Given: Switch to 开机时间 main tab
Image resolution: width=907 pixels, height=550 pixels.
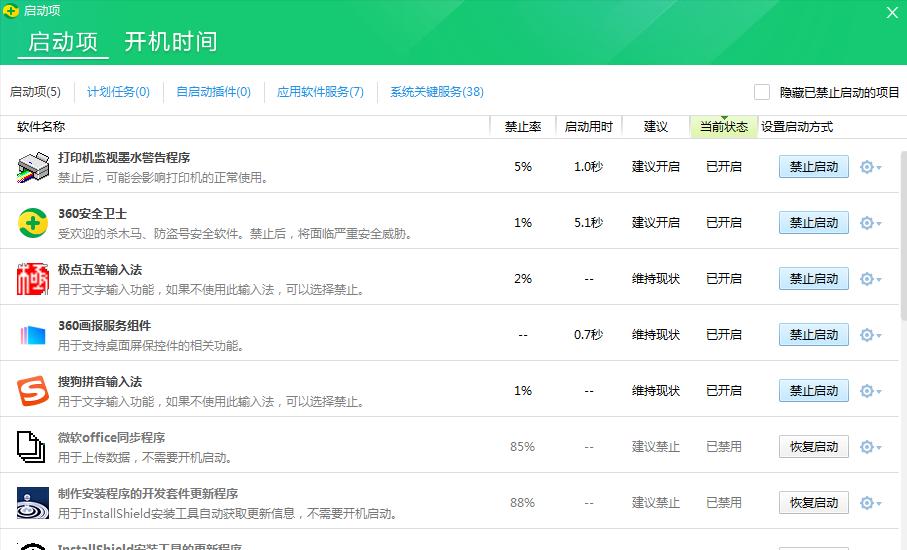Looking at the screenshot, I should tap(171, 42).
